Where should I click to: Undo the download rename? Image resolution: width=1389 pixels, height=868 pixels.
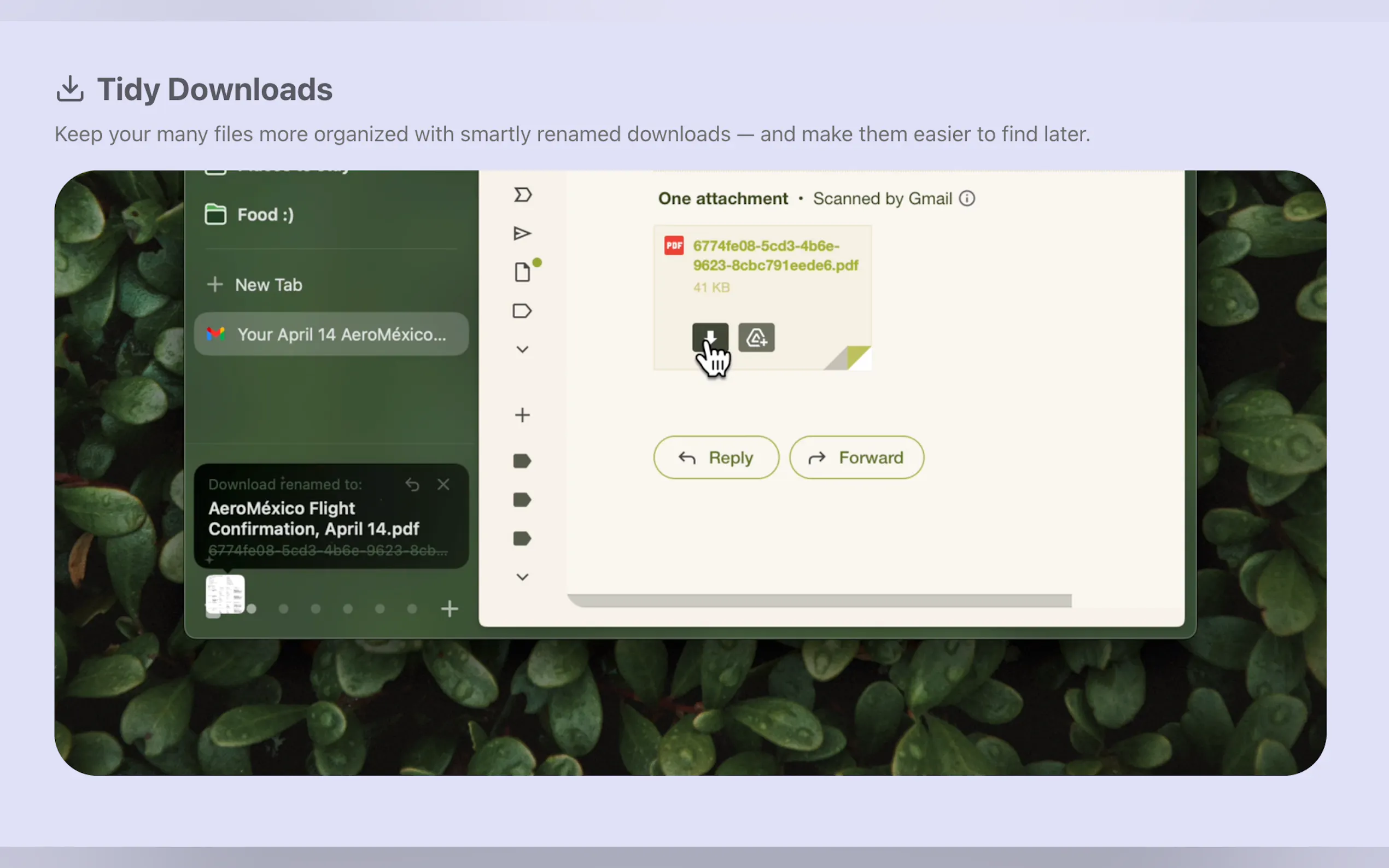pyautogui.click(x=412, y=484)
